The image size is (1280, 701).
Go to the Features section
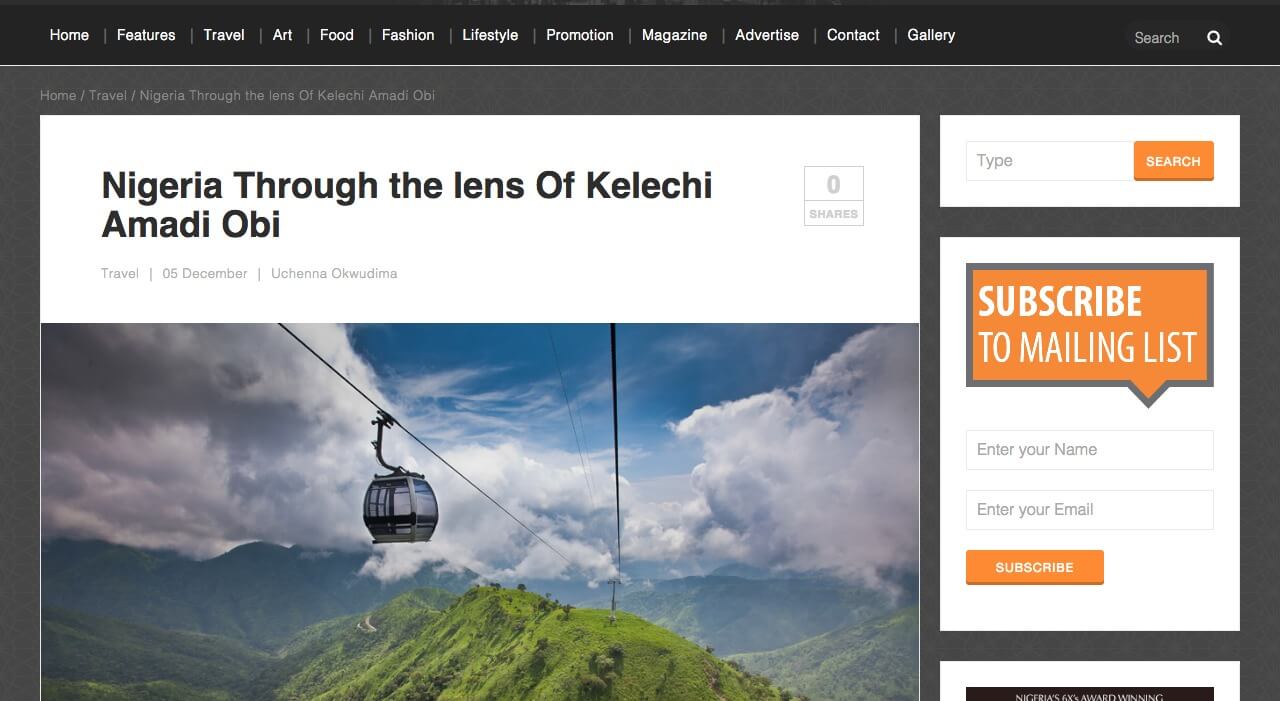146,35
